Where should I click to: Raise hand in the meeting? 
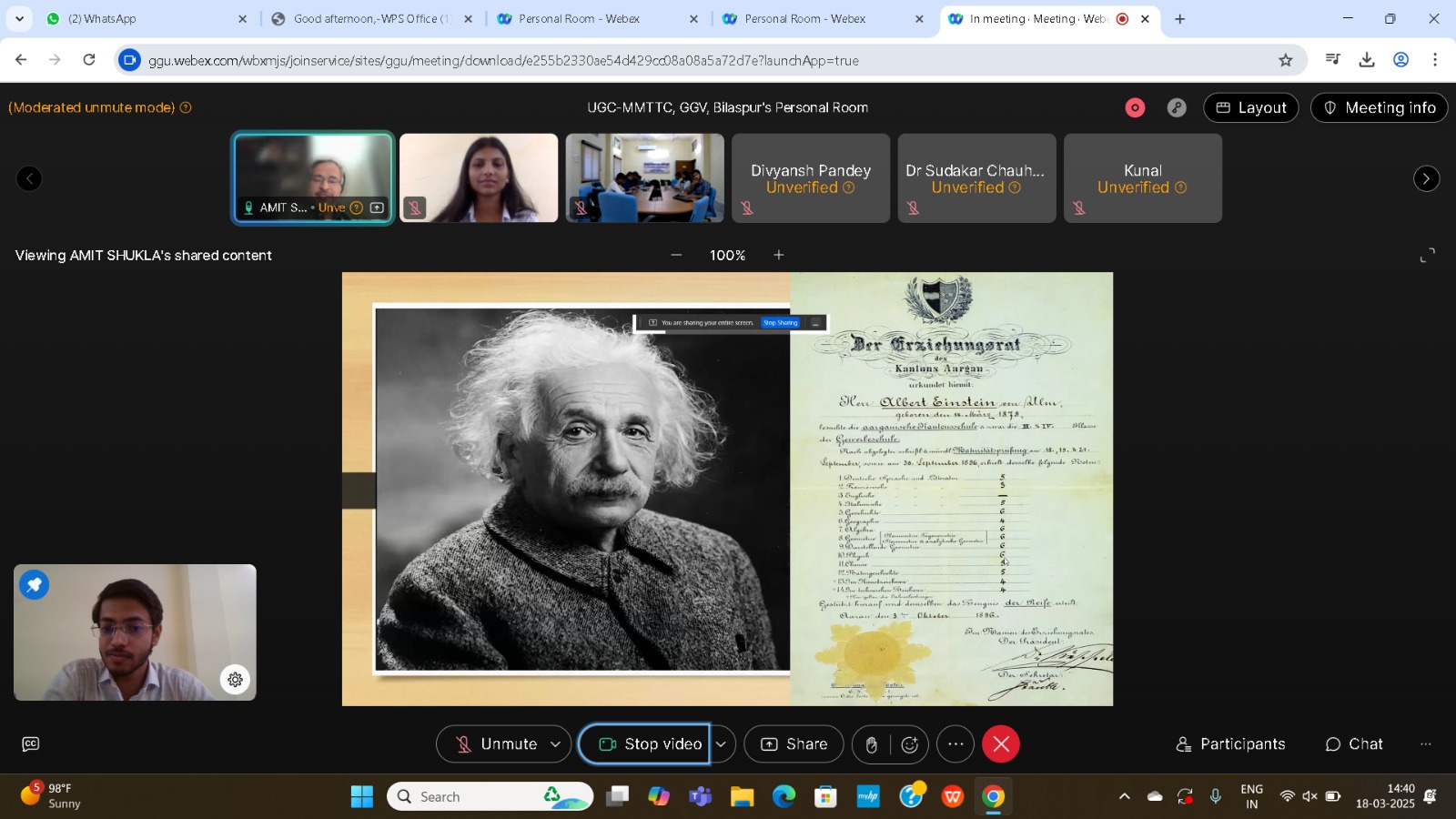click(x=872, y=745)
